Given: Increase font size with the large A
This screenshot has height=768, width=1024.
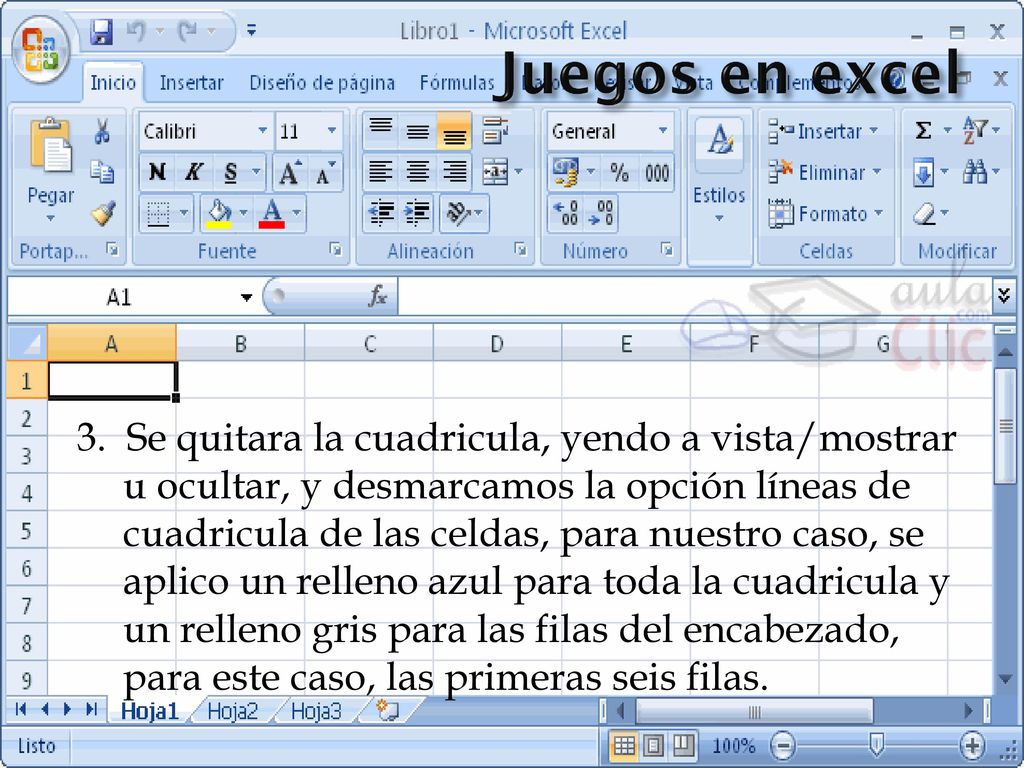Looking at the screenshot, I should pyautogui.click(x=289, y=173).
